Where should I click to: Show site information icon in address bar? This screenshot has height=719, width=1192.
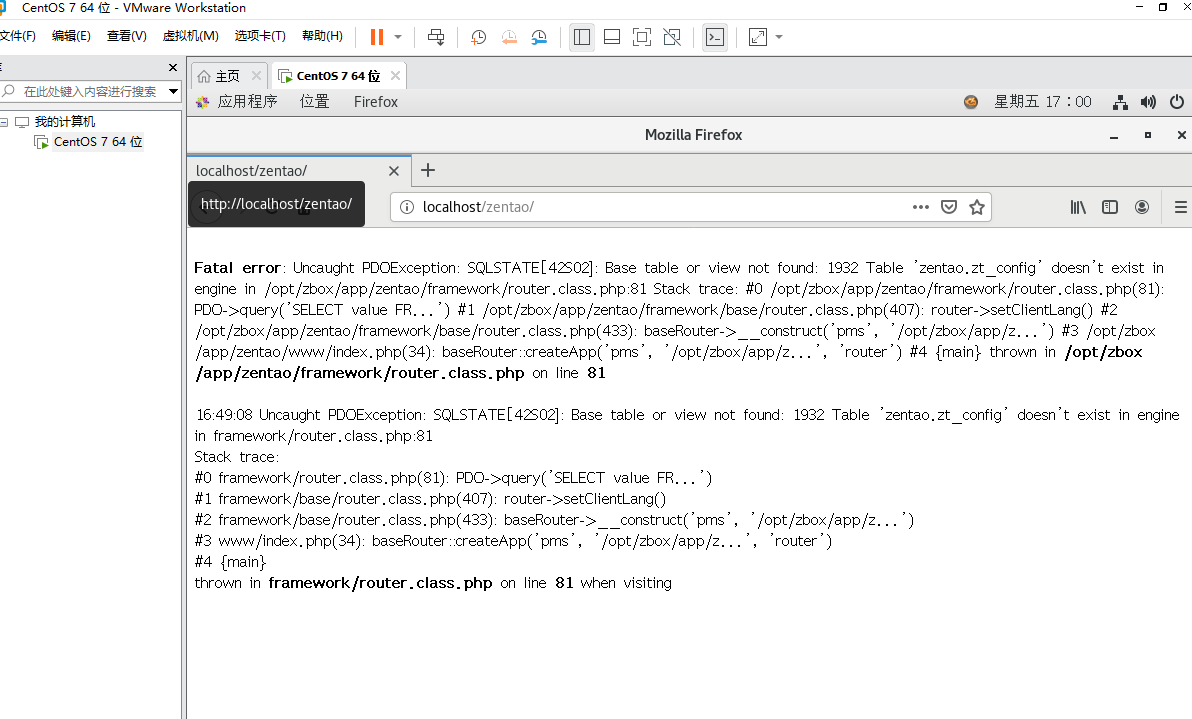[407, 207]
